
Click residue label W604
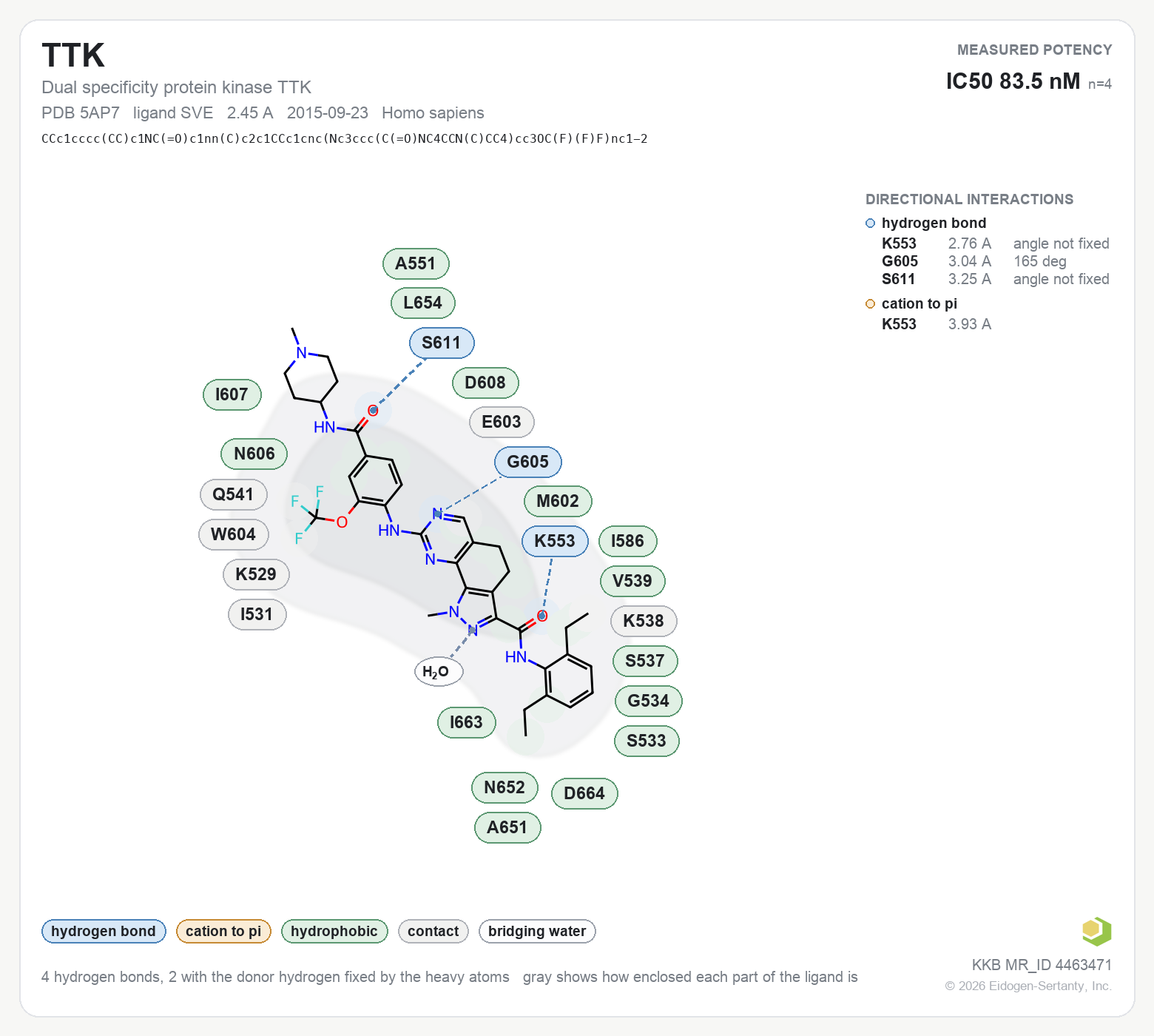coord(233,534)
